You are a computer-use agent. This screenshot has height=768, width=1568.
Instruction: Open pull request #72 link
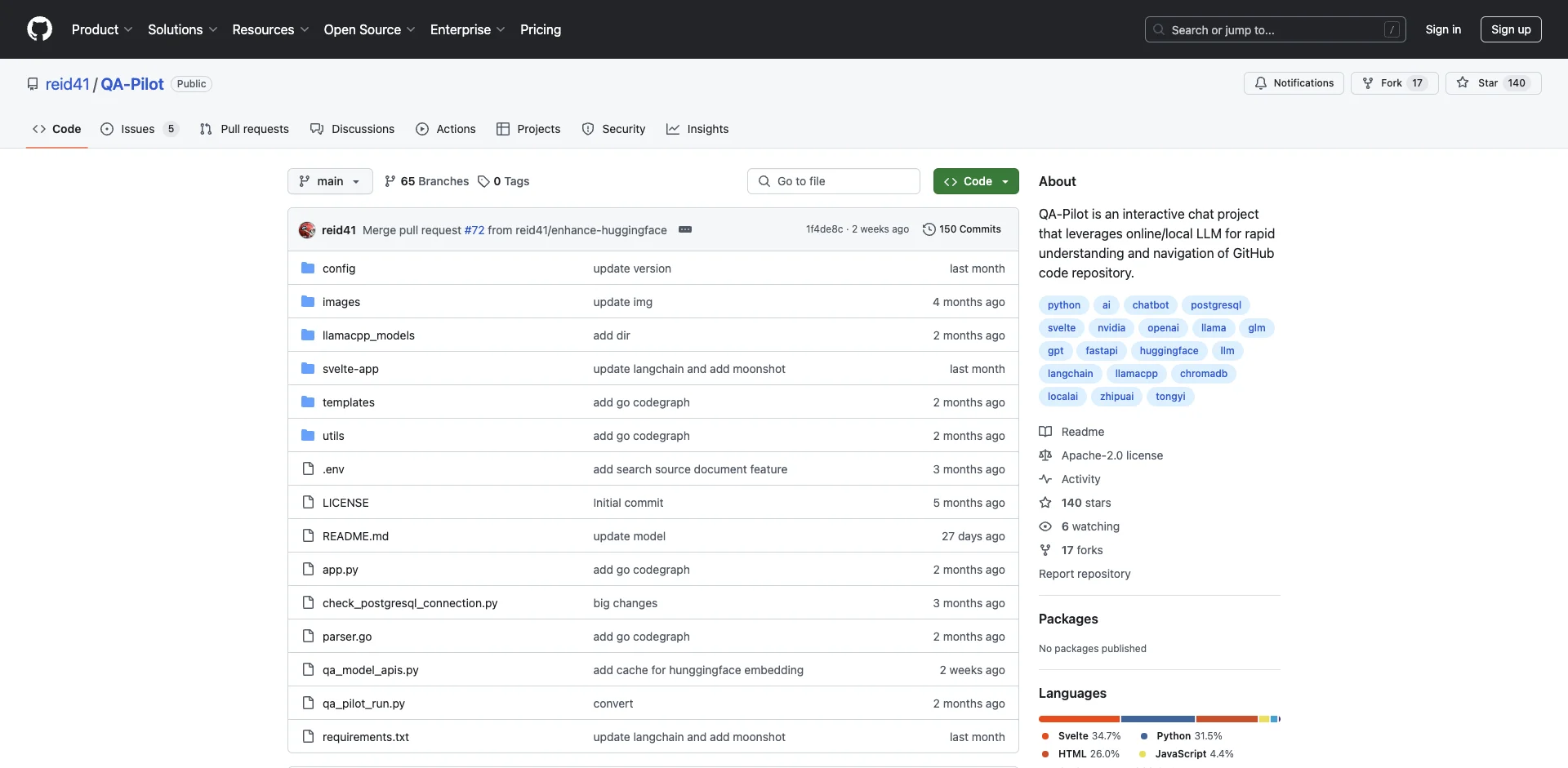(x=474, y=230)
